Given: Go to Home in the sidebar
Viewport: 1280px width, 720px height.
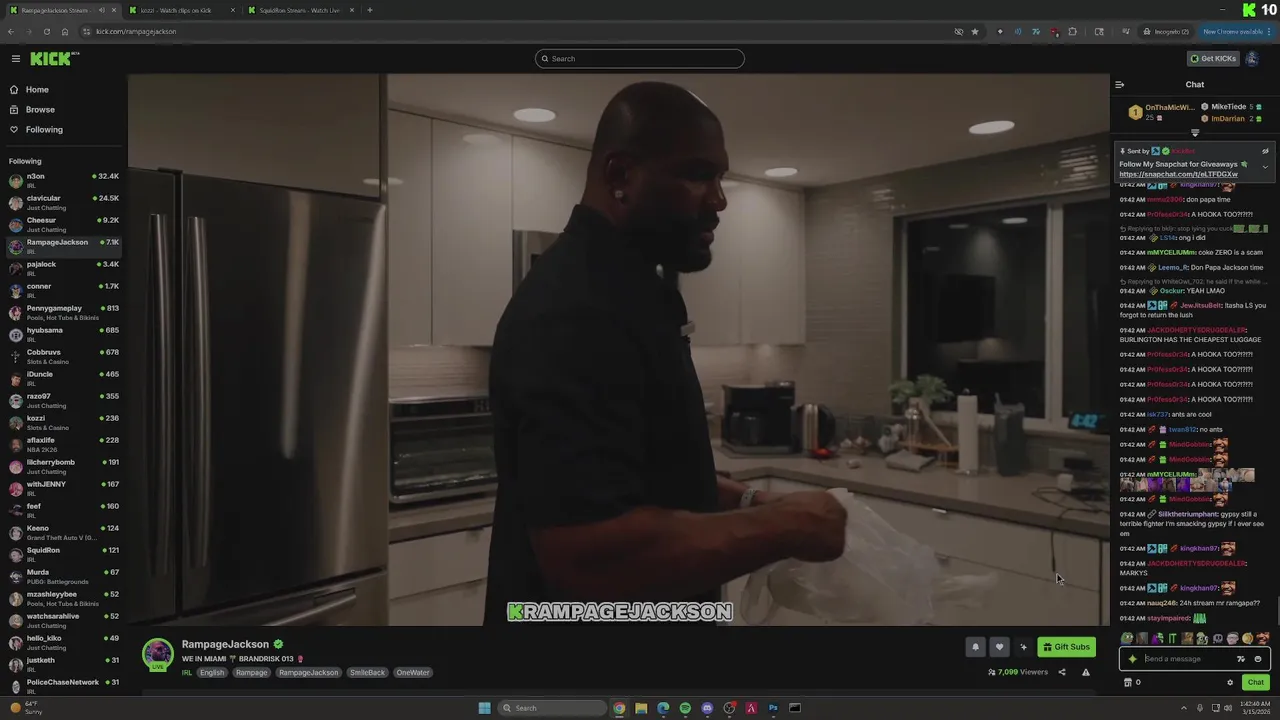Looking at the screenshot, I should [x=37, y=89].
